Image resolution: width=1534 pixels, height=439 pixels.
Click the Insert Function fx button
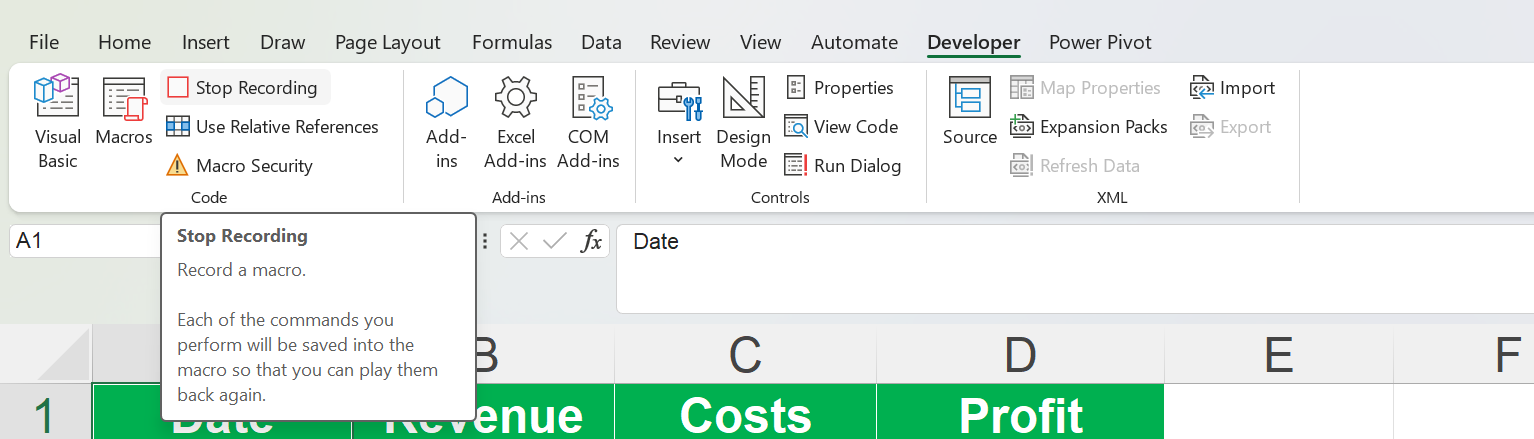point(592,241)
